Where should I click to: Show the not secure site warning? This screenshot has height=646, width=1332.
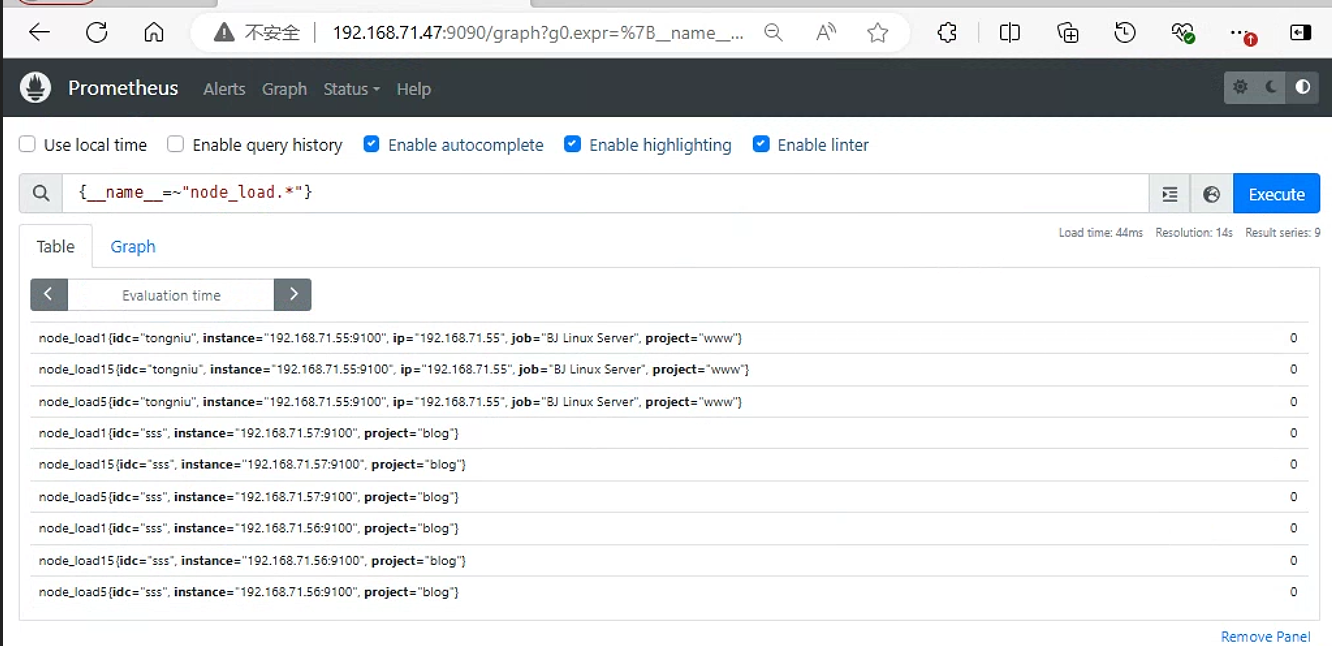(258, 33)
